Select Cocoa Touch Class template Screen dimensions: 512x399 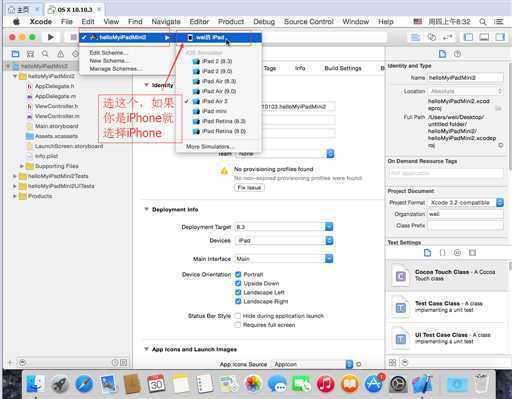pos(448,275)
